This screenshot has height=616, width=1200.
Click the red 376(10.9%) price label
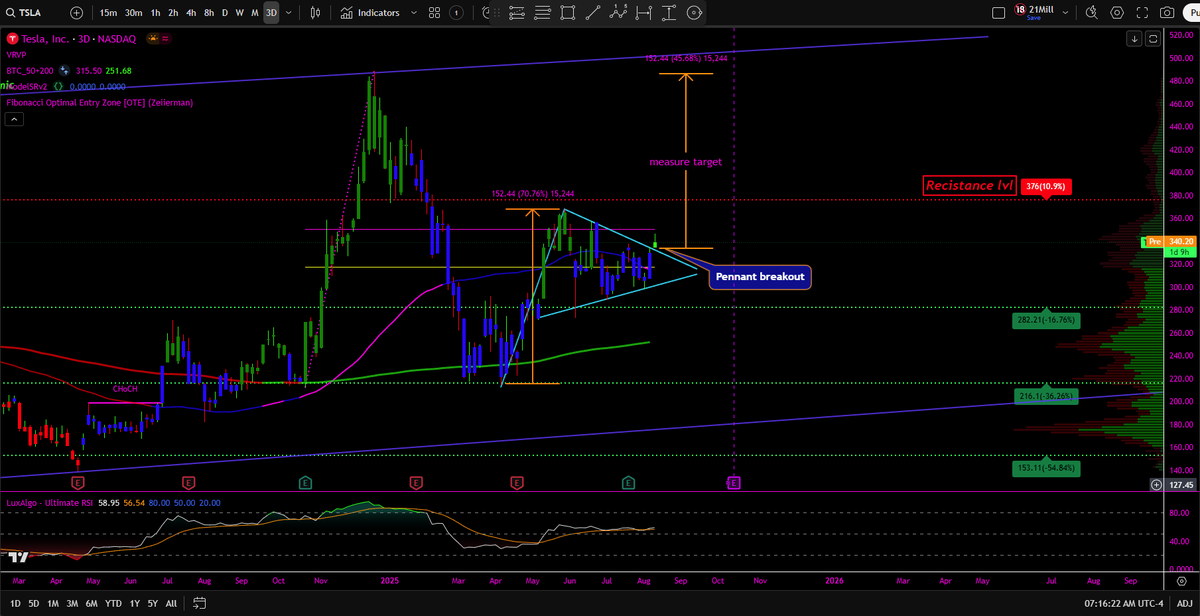pyautogui.click(x=1046, y=186)
